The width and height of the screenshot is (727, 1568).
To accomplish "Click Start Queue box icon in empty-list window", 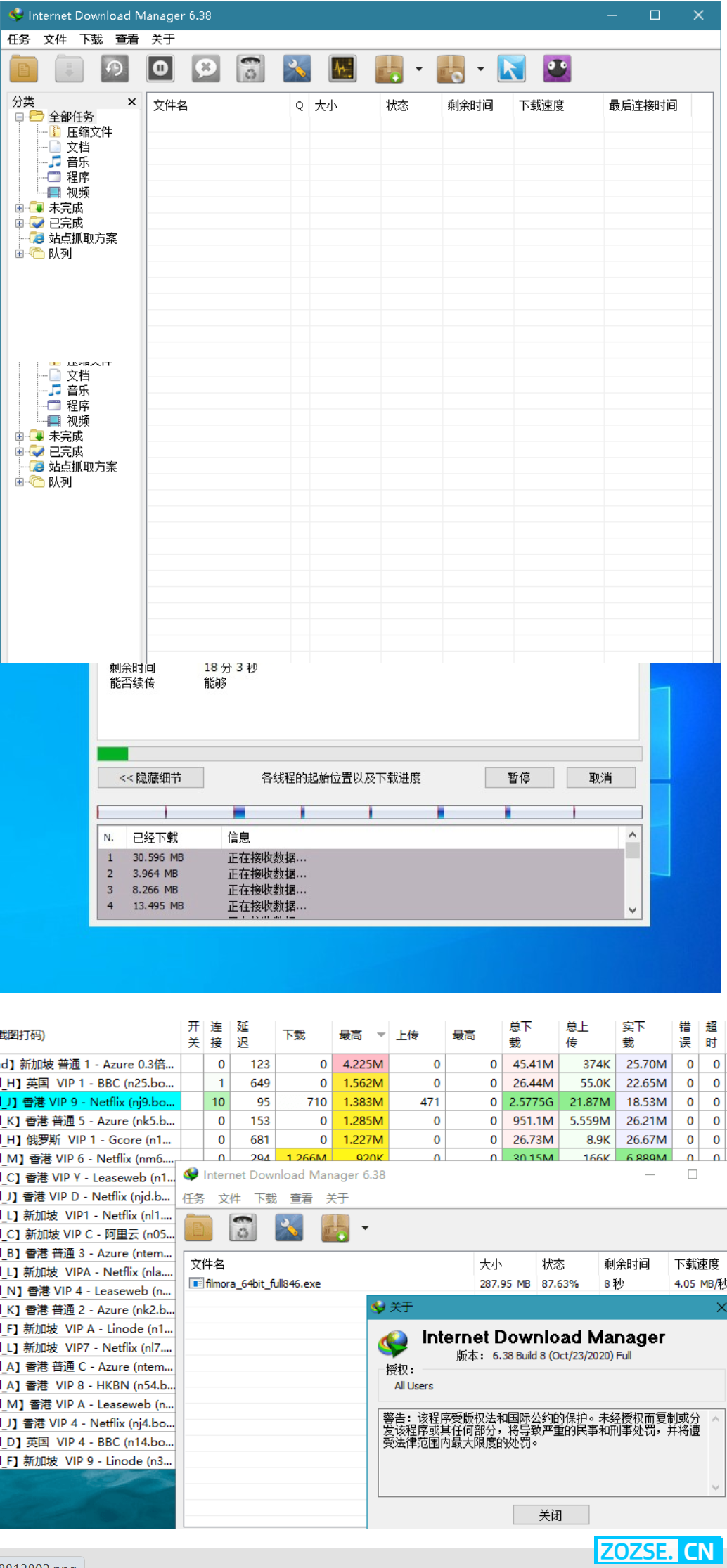I will [x=389, y=69].
